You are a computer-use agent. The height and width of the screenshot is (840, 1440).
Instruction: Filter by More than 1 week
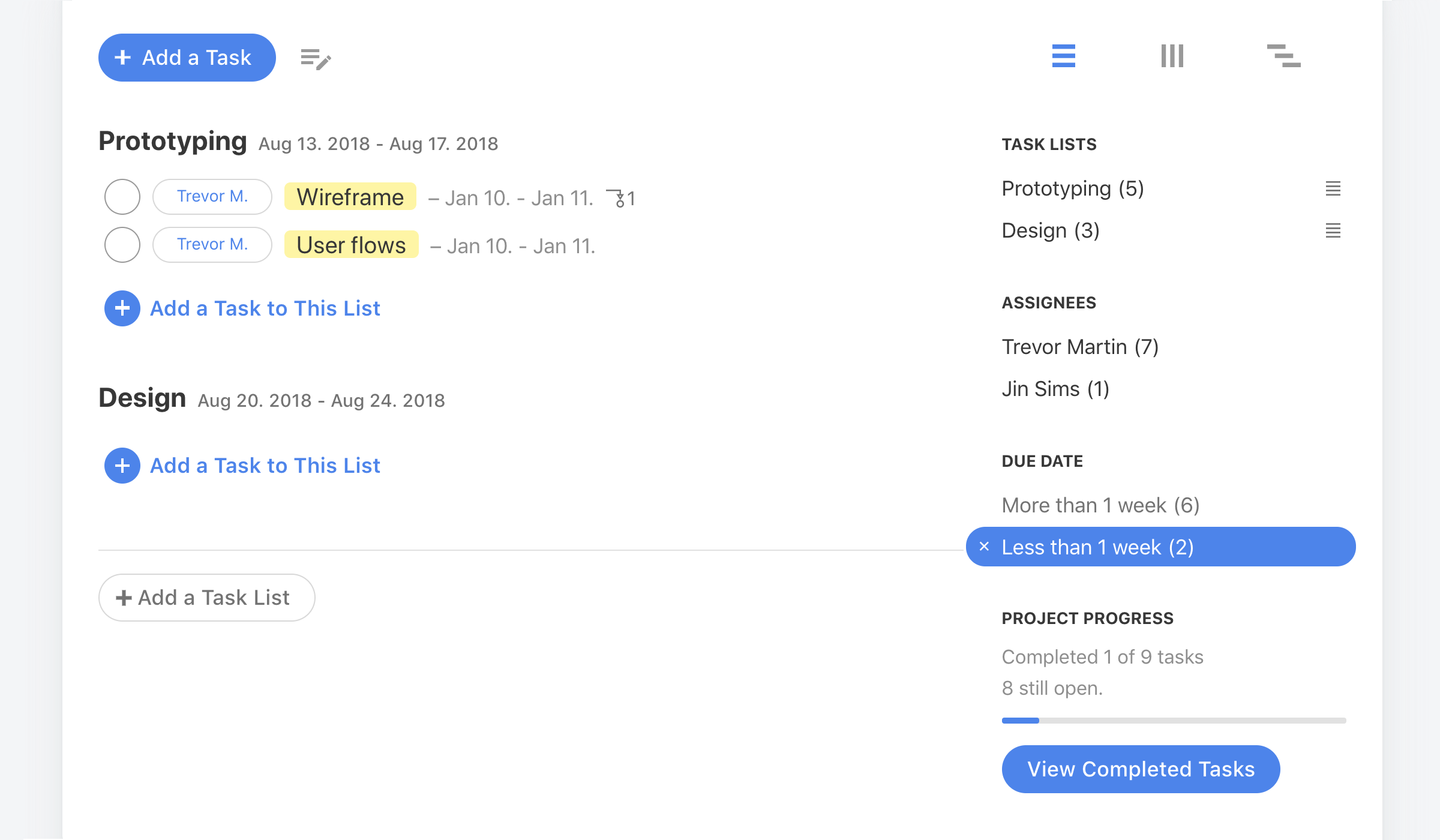pyautogui.click(x=1100, y=505)
